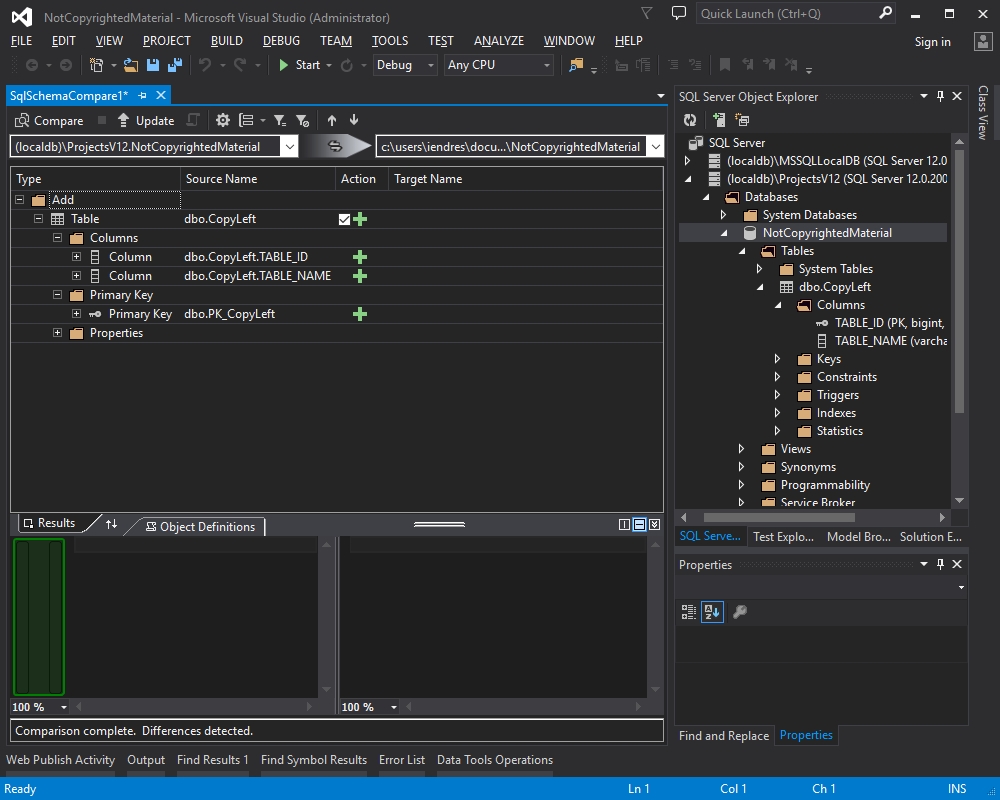Click the horizontal split layout icon
Screen dimensions: 1000x800
pos(639,524)
